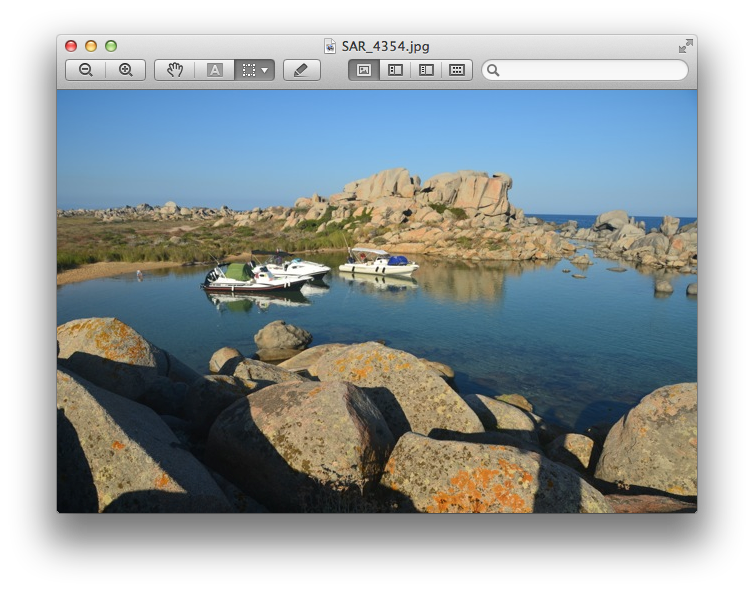Click the zoom in magnifier button
The image size is (754, 592).
pyautogui.click(x=126, y=70)
